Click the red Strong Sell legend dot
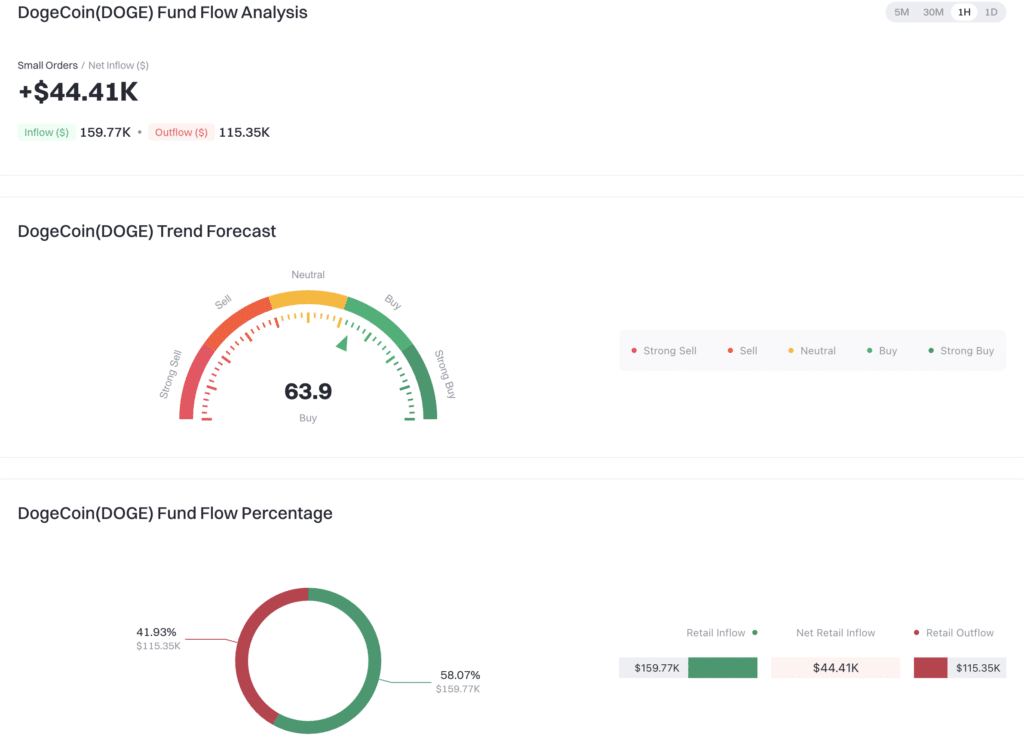This screenshot has height=749, width=1024. 634,351
